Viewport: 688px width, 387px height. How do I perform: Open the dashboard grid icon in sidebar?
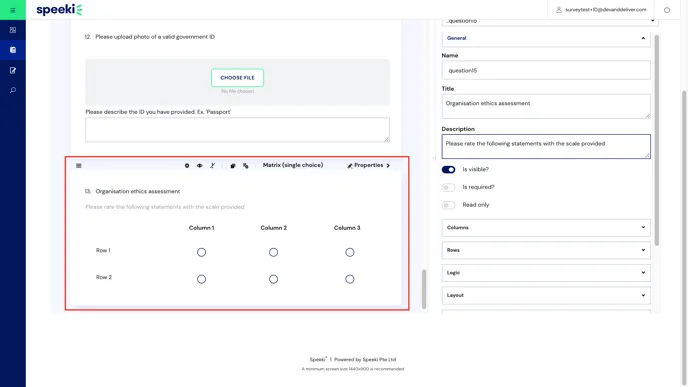tap(13, 30)
